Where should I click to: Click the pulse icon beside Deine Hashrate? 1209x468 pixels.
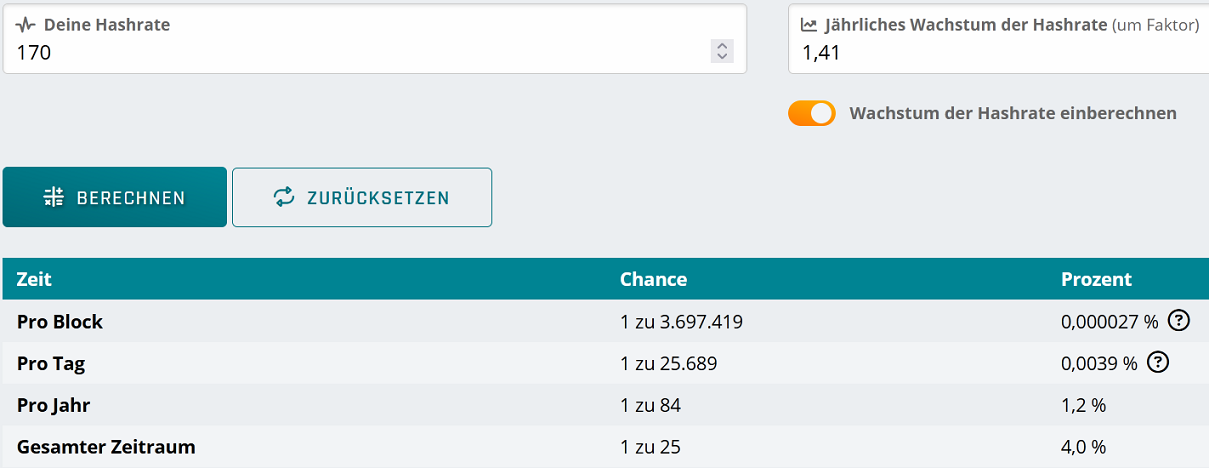click(x=26, y=25)
